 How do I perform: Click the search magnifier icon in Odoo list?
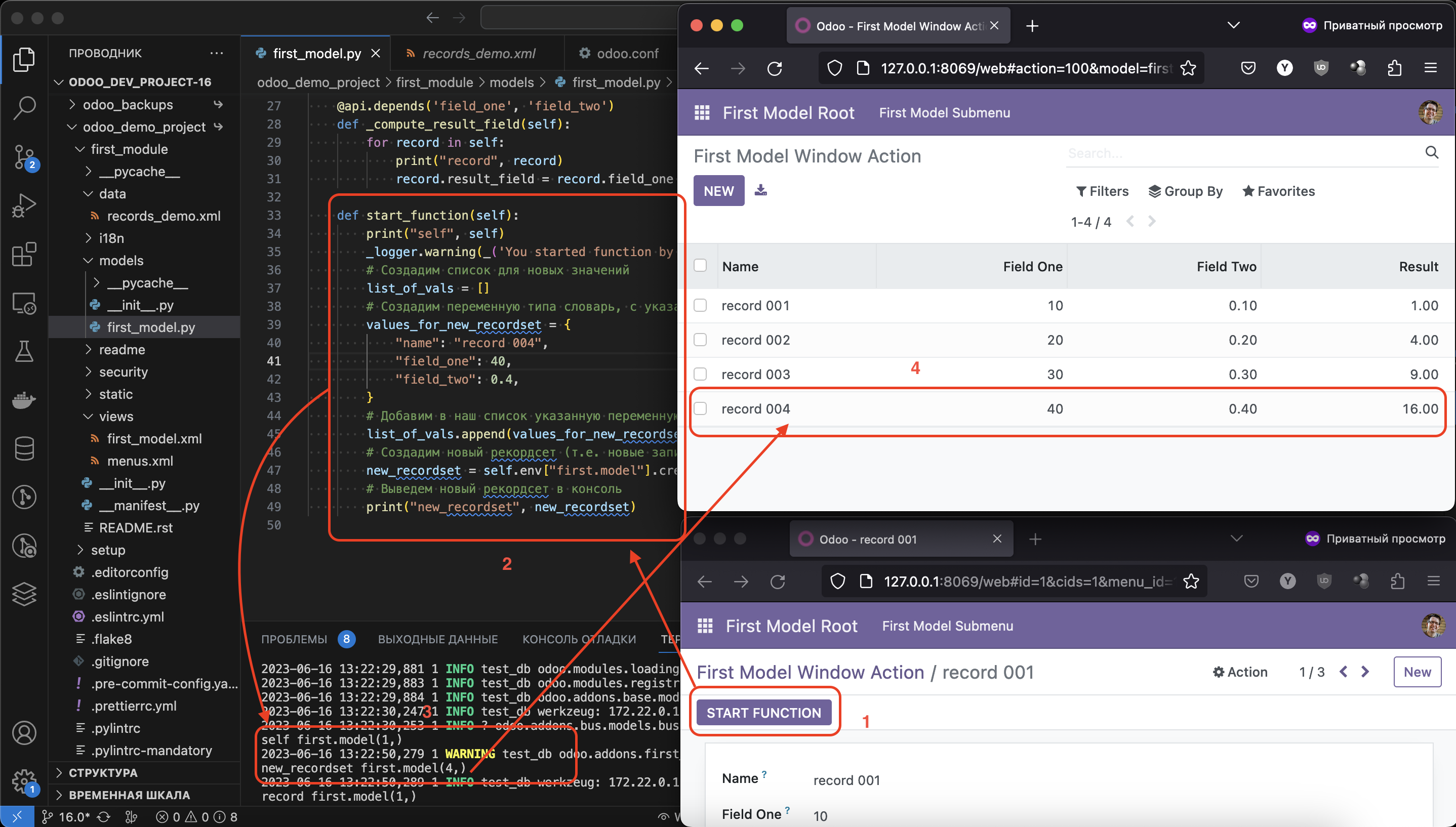point(1432,152)
